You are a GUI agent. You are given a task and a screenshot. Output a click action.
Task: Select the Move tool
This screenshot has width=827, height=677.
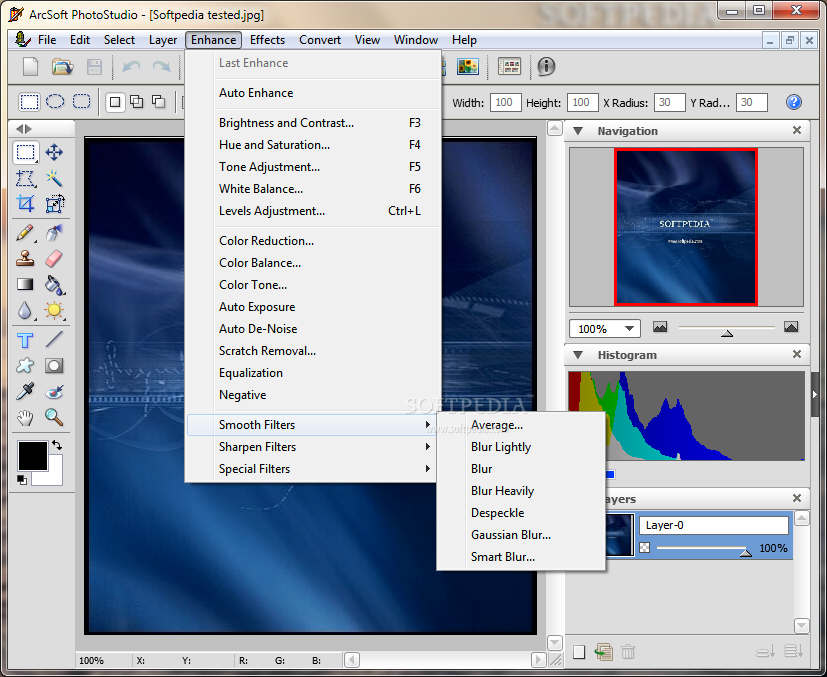[x=54, y=152]
